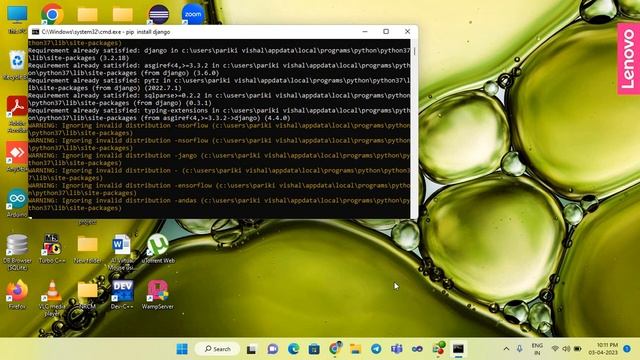Select the Command Prompt taskbar icon

tap(458, 349)
